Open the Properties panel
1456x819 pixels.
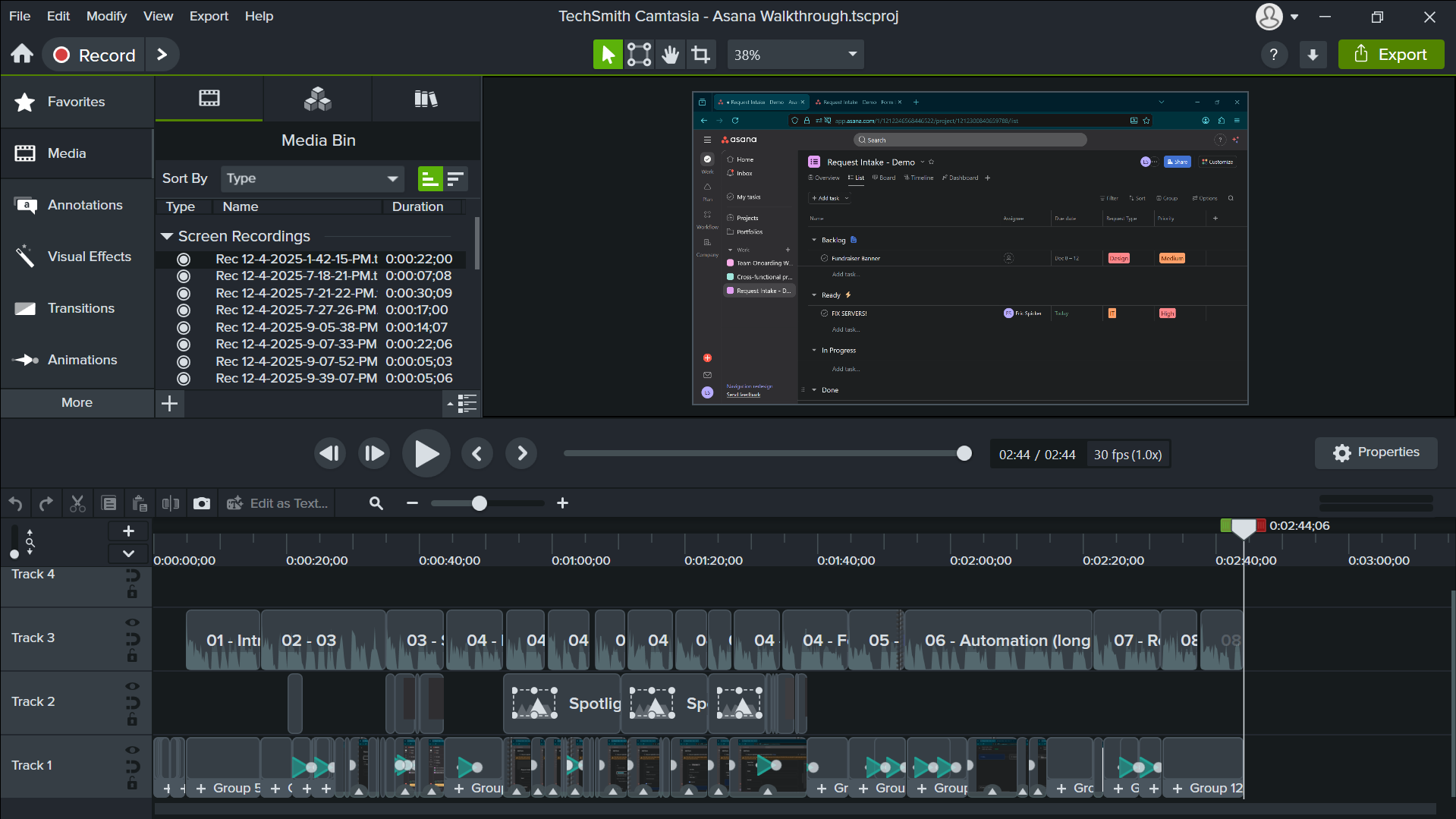pos(1376,452)
